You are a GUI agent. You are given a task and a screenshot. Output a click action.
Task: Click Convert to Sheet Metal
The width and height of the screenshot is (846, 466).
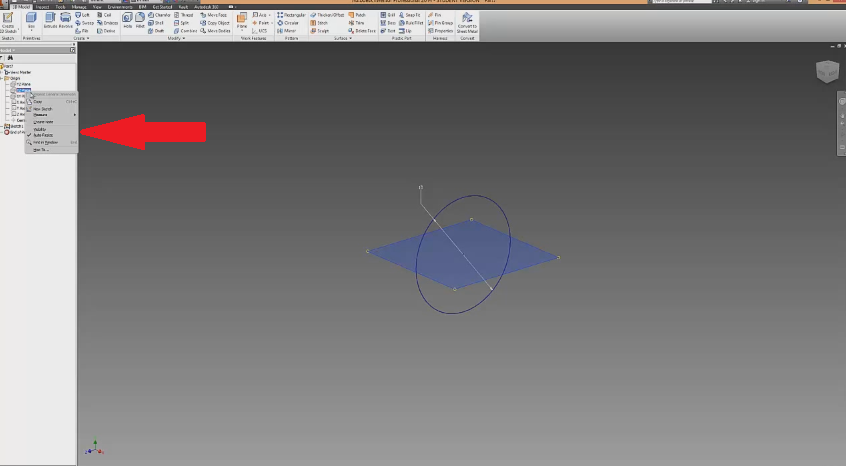click(x=467, y=23)
